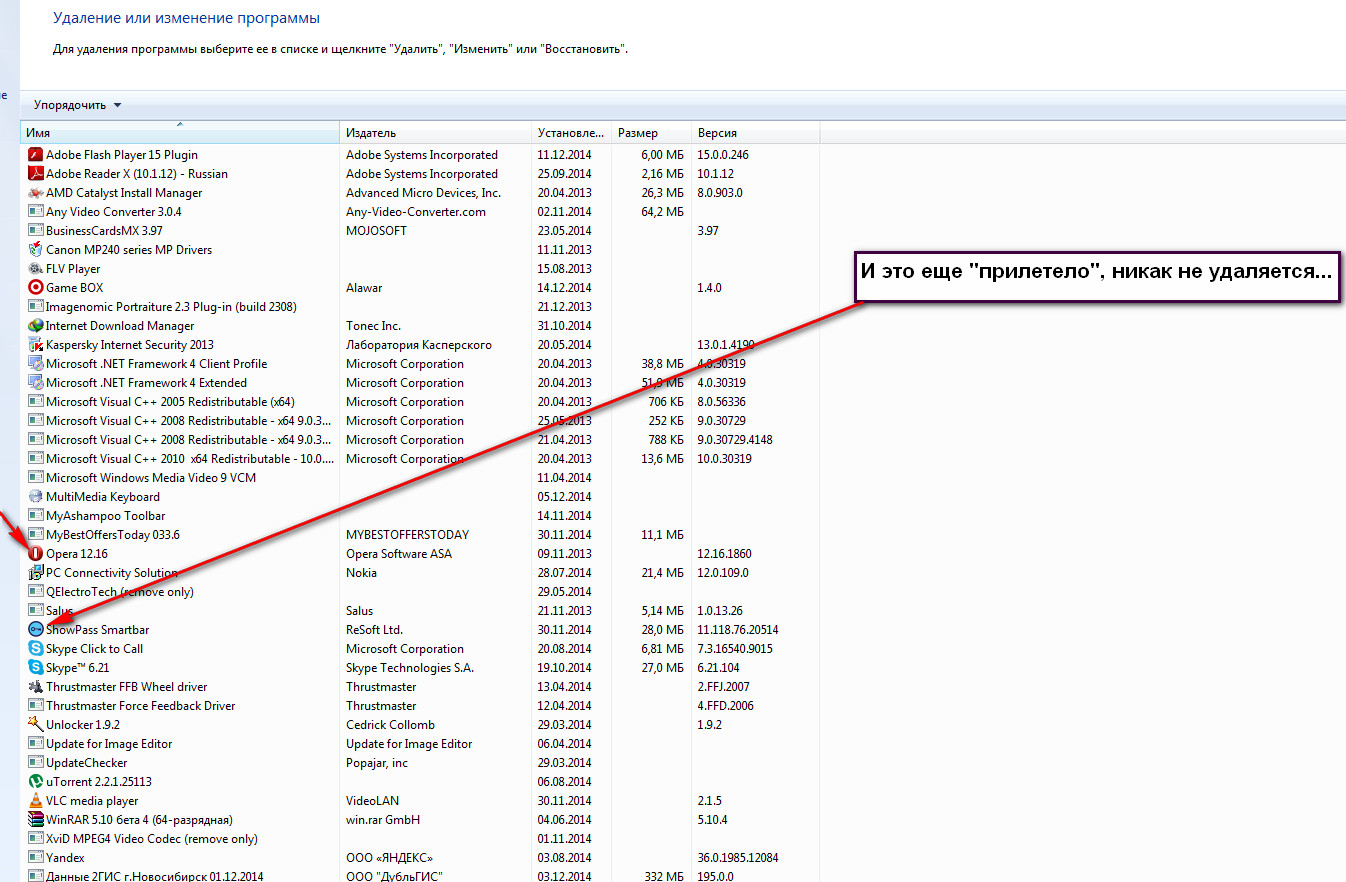Sort the list by Имя column header
Viewport: 1346px width, 882px height.
pyautogui.click(x=180, y=133)
